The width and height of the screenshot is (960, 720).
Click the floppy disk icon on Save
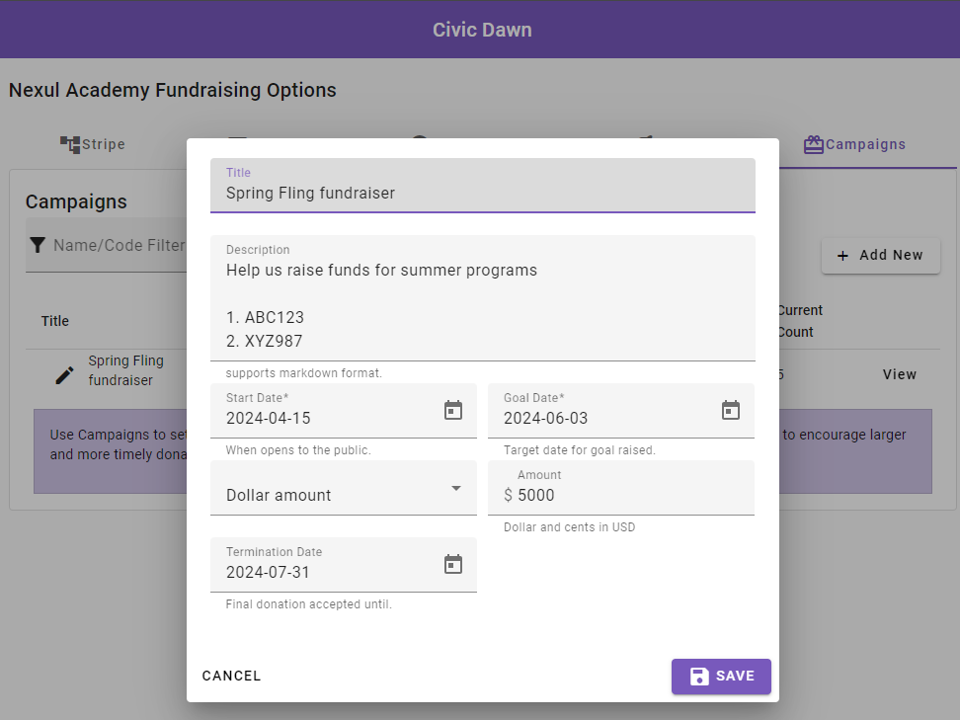click(x=700, y=676)
